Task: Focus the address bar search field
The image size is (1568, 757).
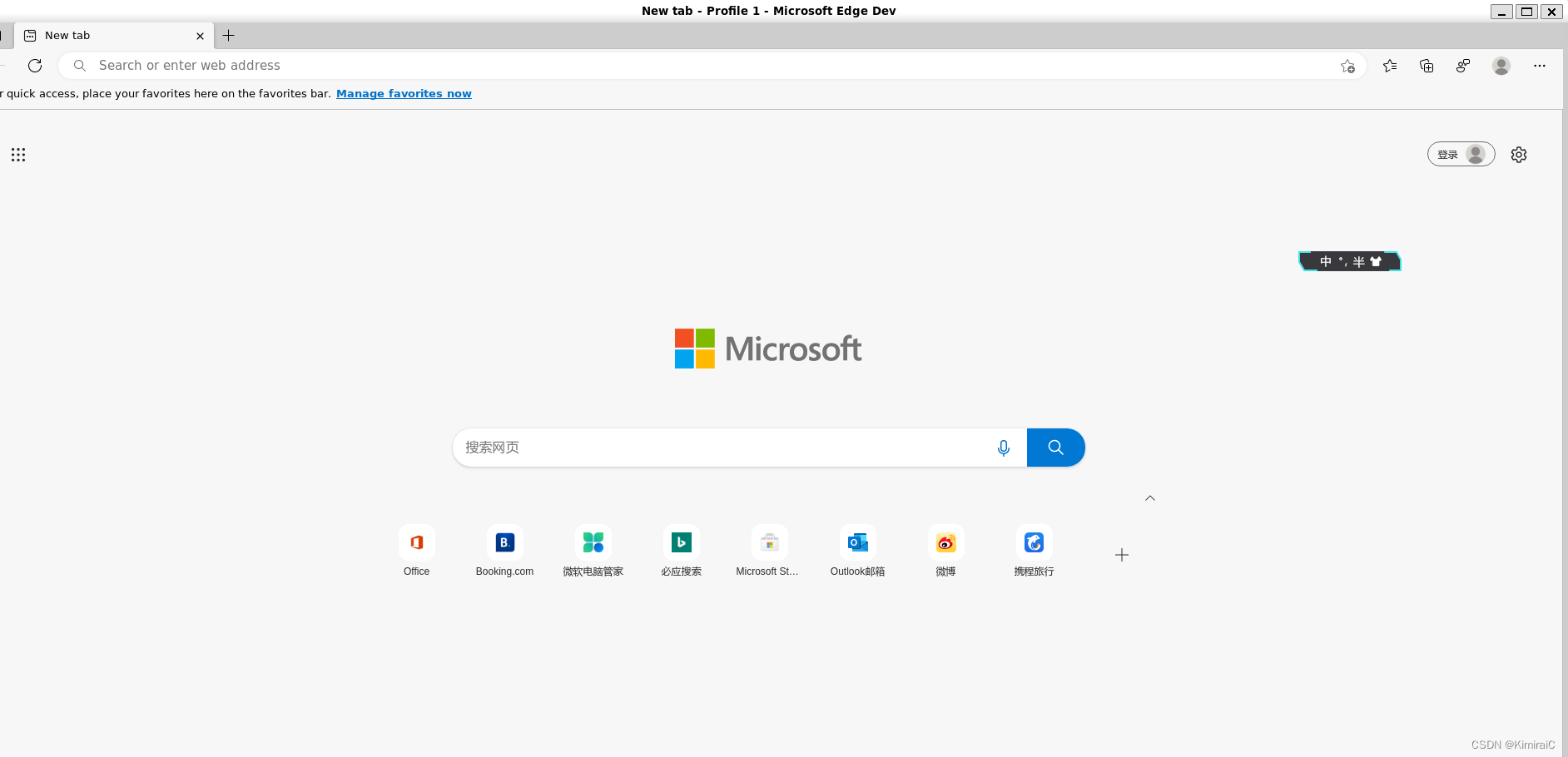Action: (712, 66)
